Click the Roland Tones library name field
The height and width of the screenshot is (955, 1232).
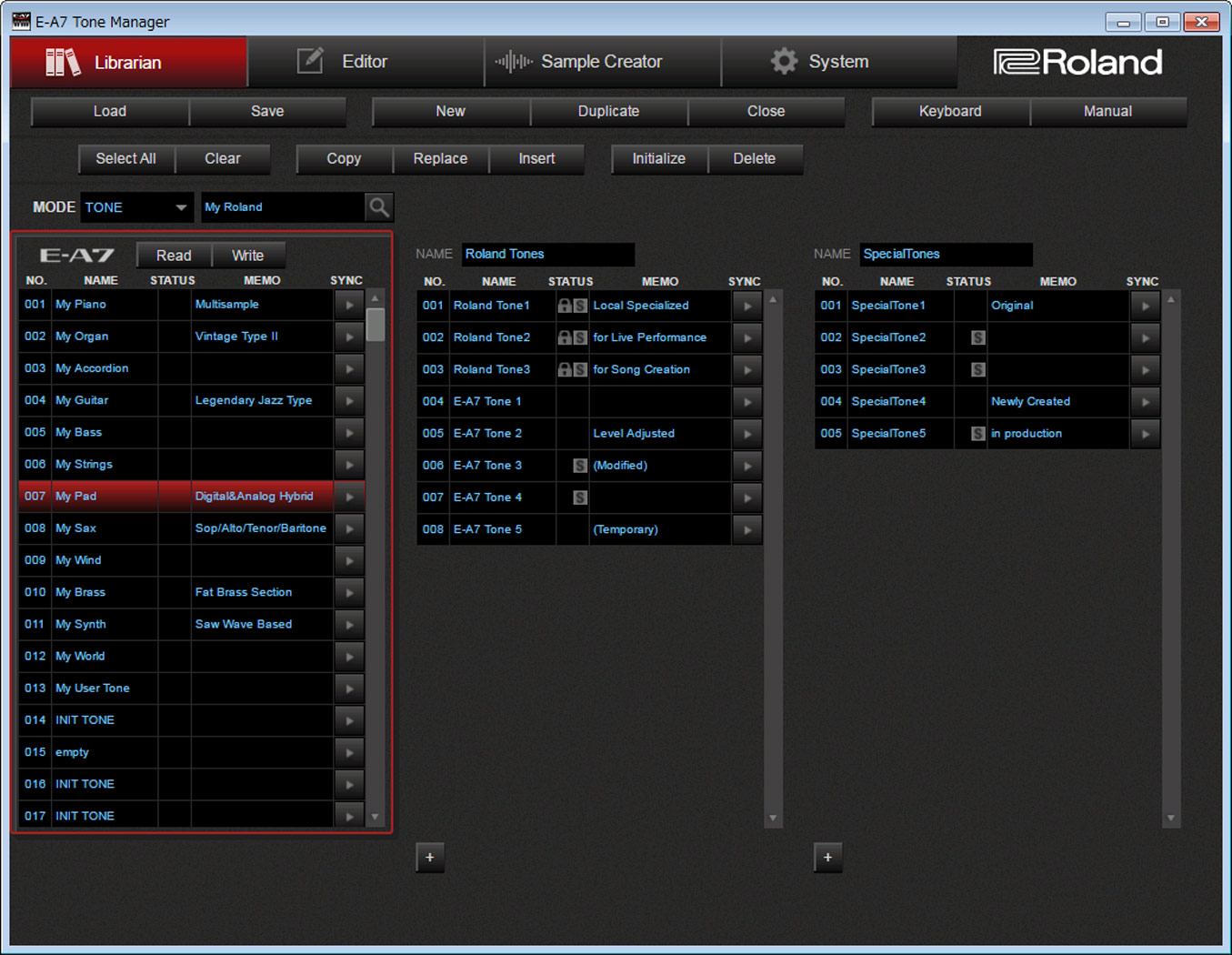pos(548,254)
